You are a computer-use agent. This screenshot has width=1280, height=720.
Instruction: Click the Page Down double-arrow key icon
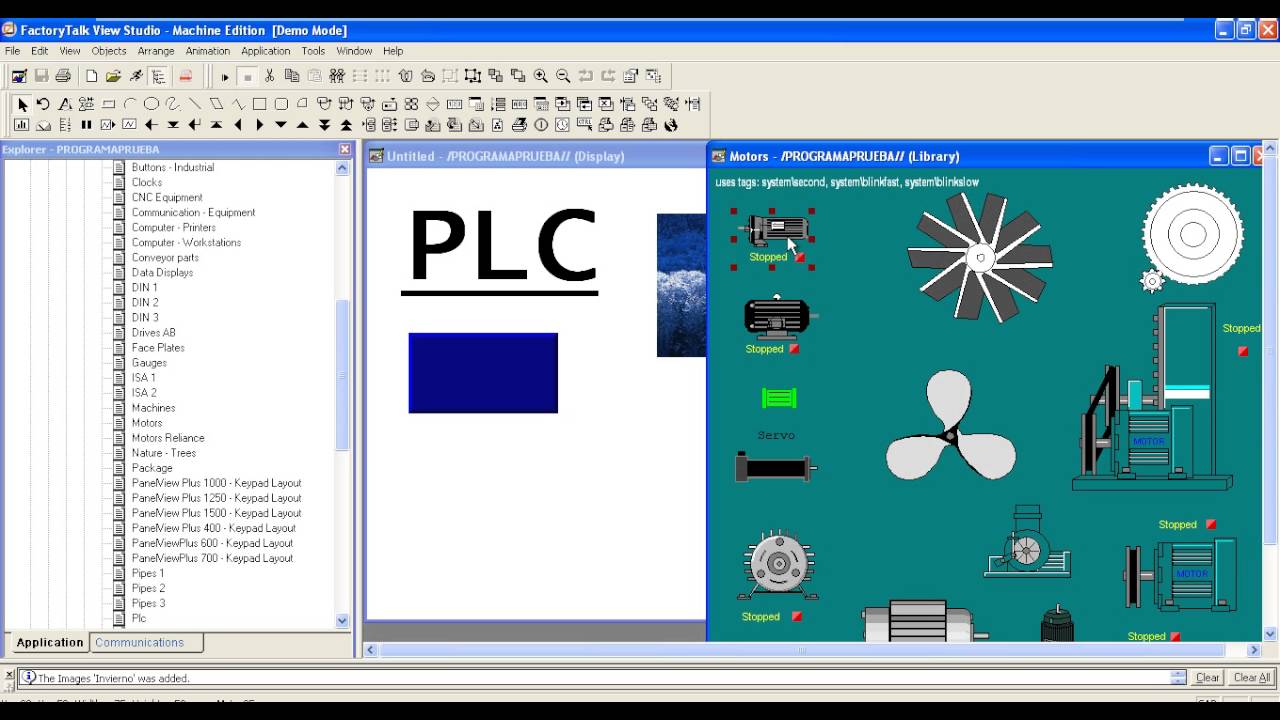(x=324, y=125)
